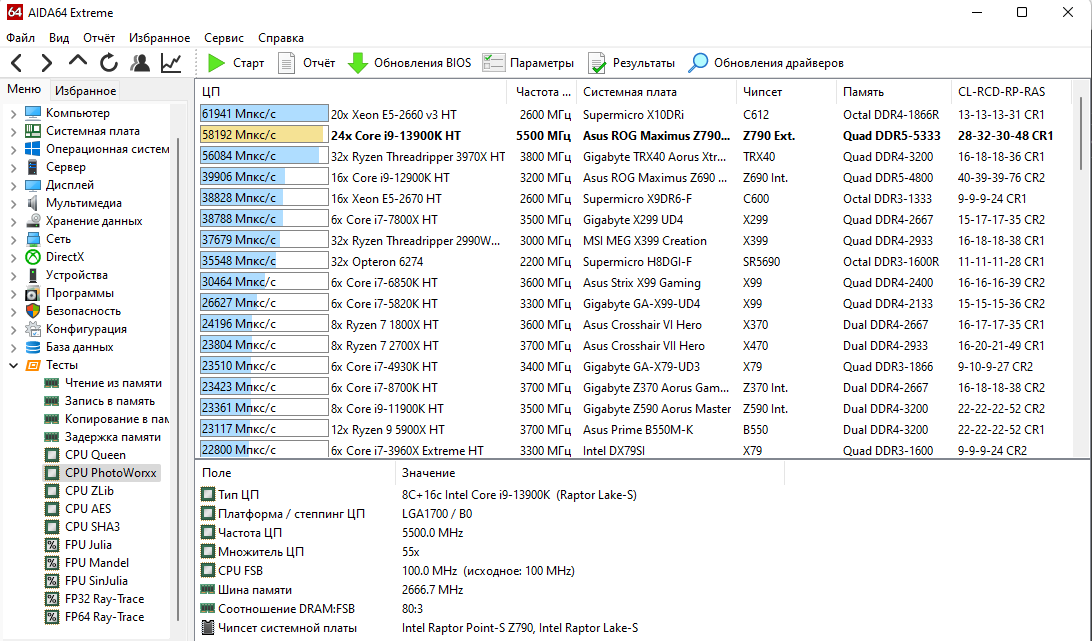Open the Сервис menu
Viewport: 1092px width, 641px height.
(x=224, y=38)
